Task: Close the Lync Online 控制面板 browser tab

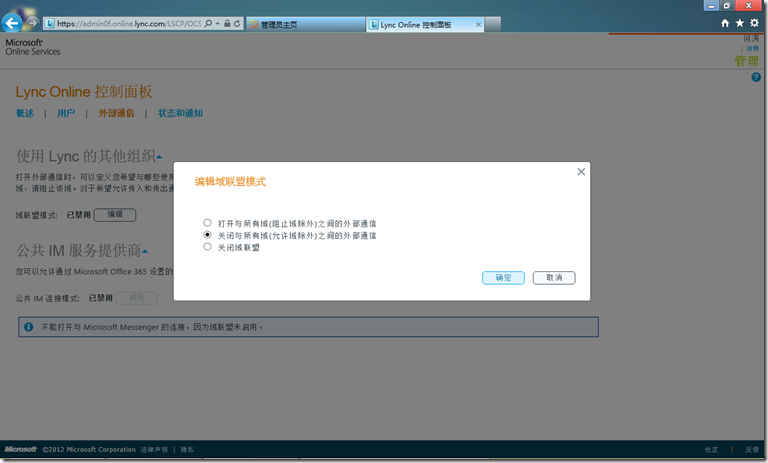Action: click(479, 24)
